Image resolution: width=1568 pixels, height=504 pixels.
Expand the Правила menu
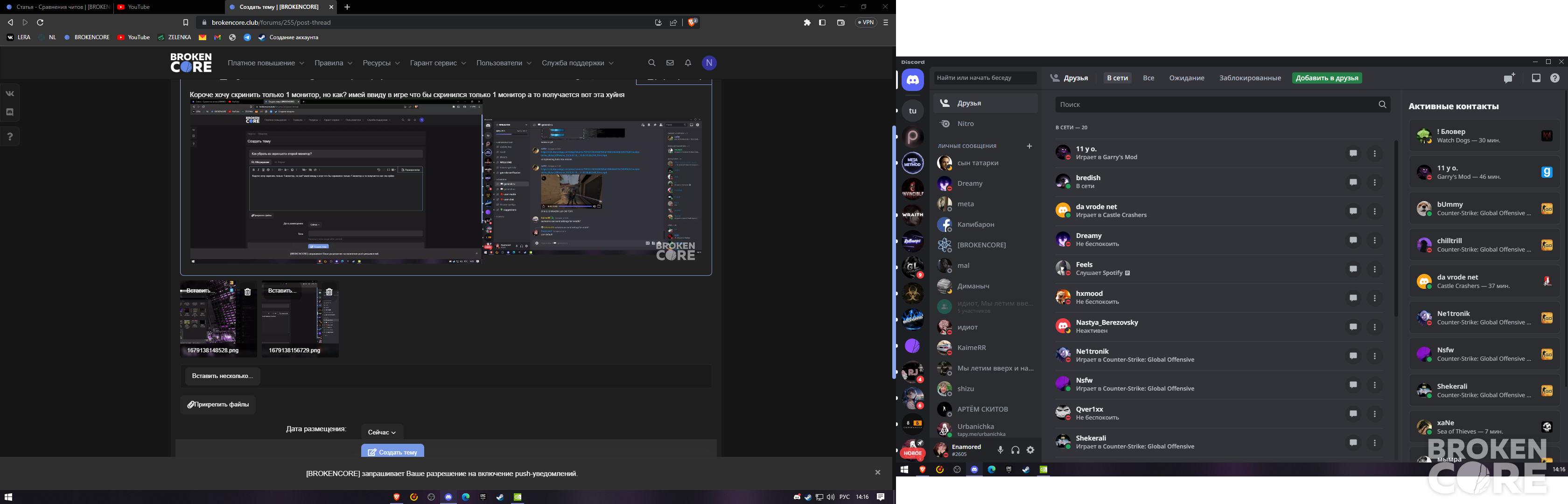(x=334, y=63)
